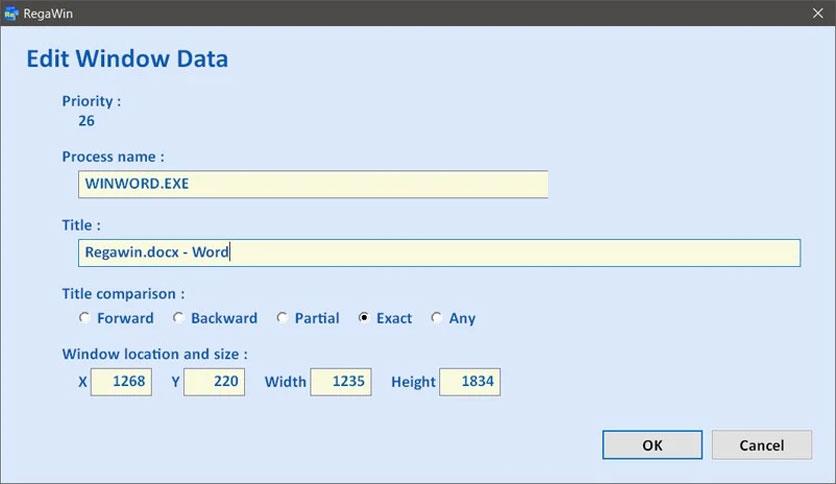Click the 'Priority :' label
The width and height of the screenshot is (836, 484).
point(91,101)
